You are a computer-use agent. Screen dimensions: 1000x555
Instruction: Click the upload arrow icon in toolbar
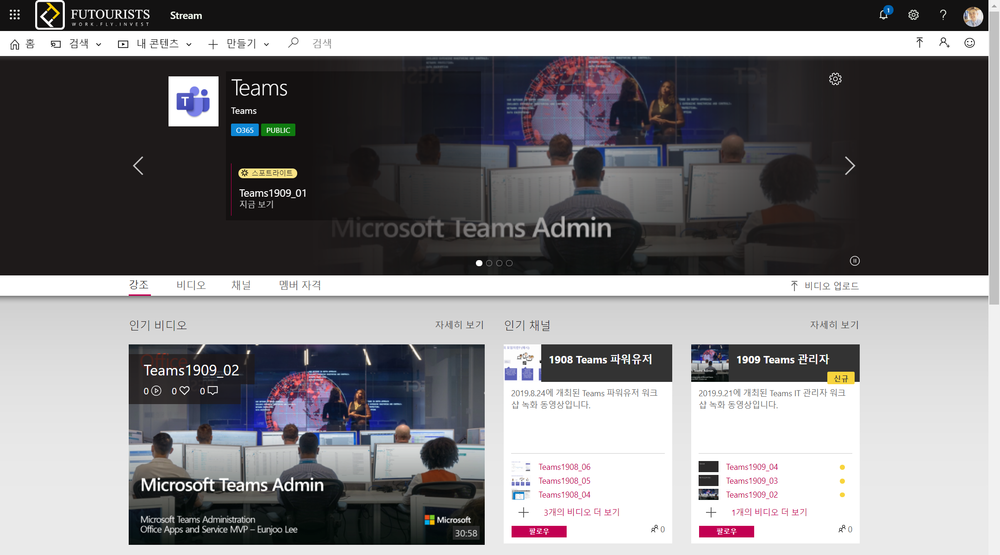(x=920, y=43)
